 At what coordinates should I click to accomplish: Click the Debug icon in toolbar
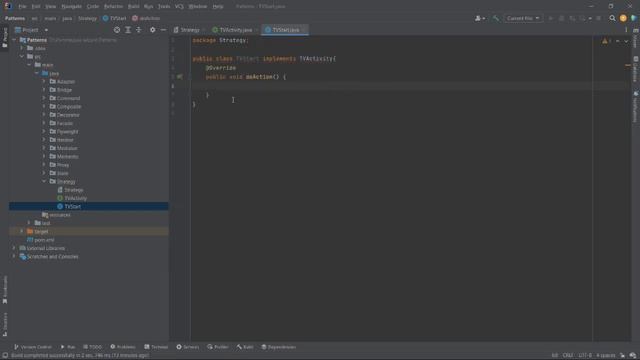pos(561,18)
